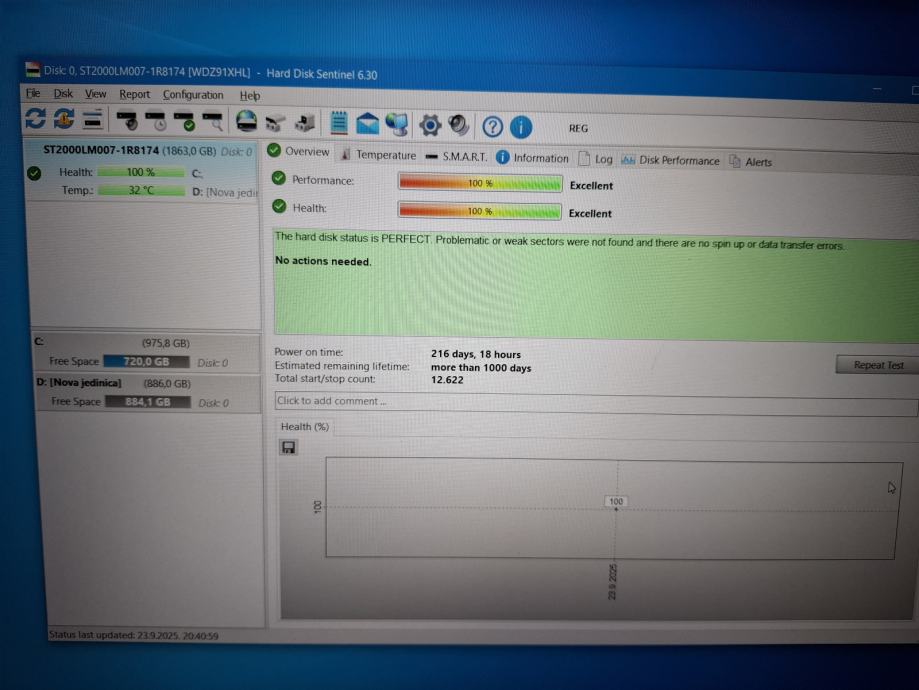Switch to the Temperature tab
Viewport: 919px width, 690px height.
[x=378, y=155]
